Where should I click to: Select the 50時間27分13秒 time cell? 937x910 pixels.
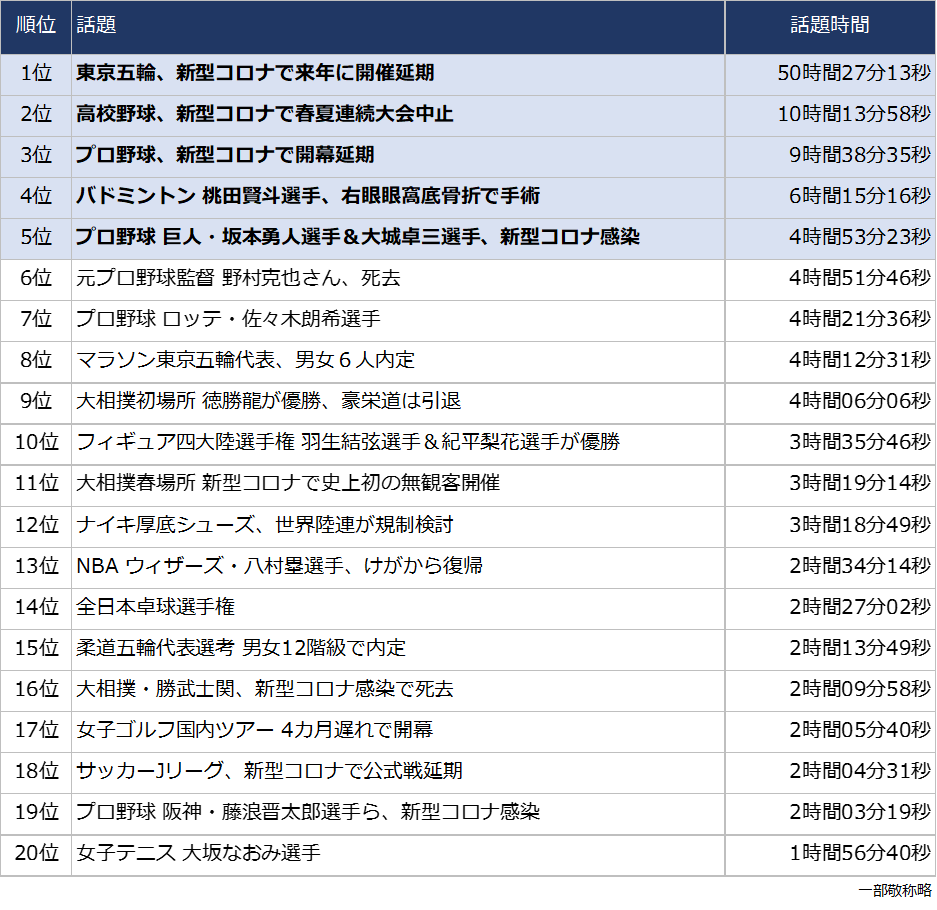coord(853,74)
